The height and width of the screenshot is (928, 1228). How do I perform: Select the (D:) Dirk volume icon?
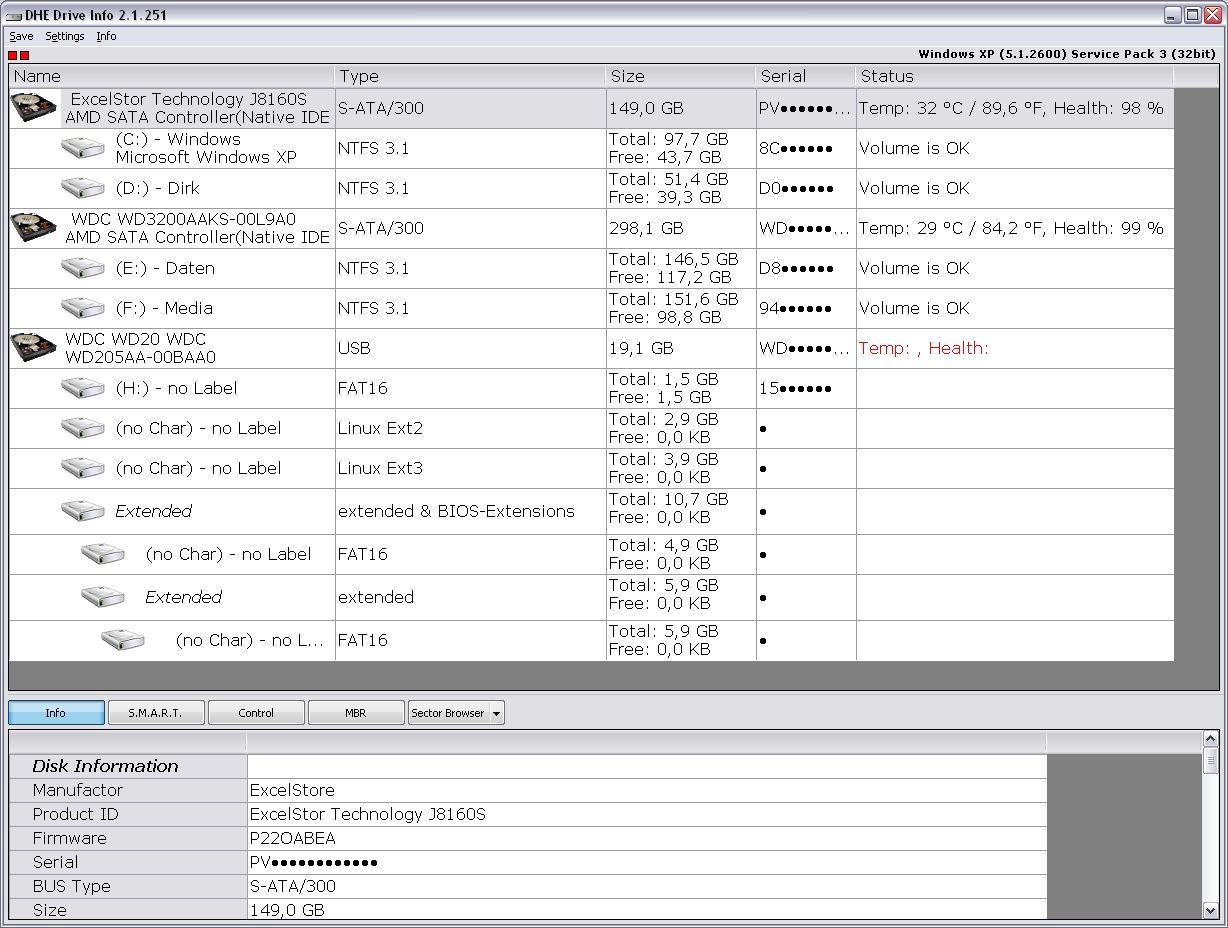pos(83,188)
